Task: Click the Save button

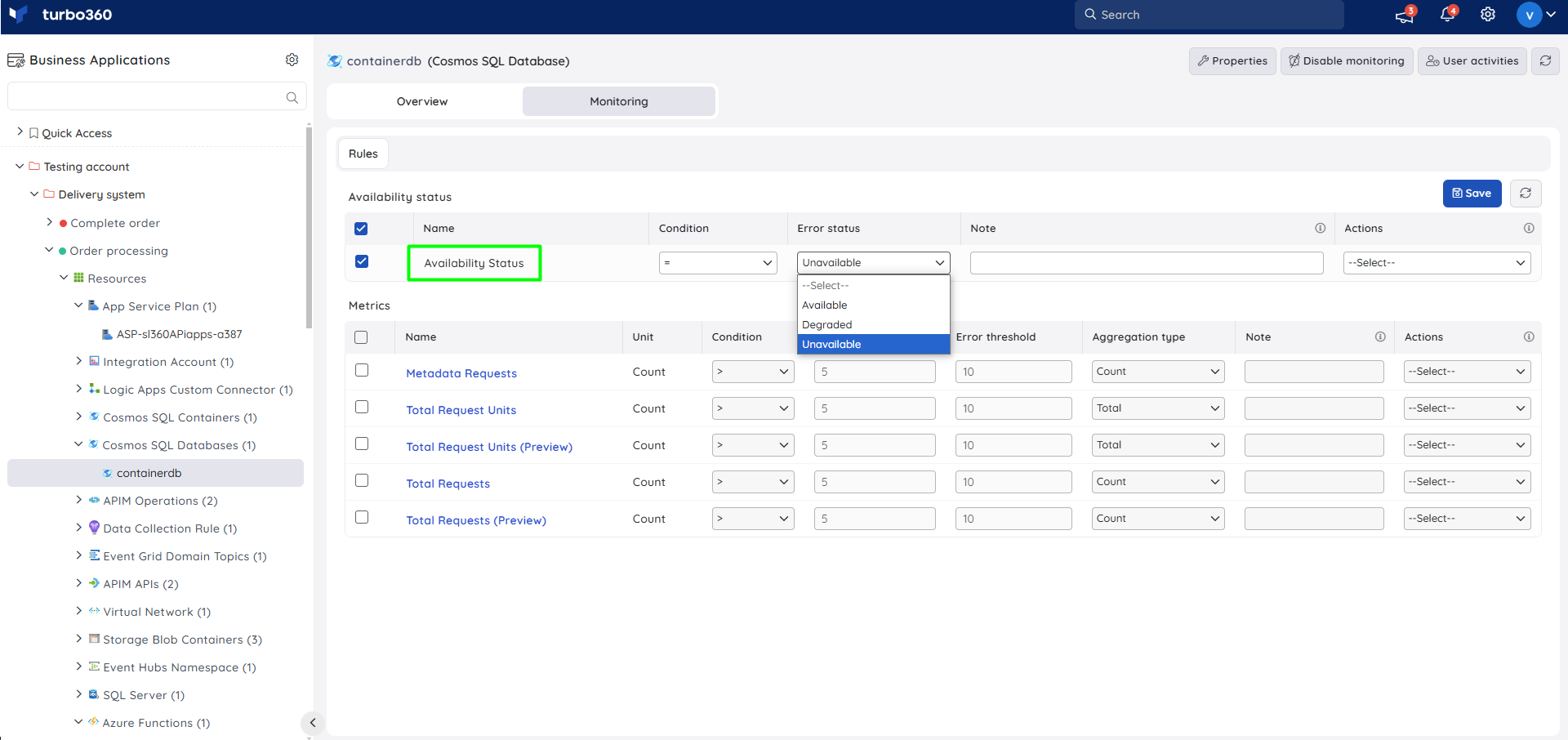Action: click(1472, 194)
